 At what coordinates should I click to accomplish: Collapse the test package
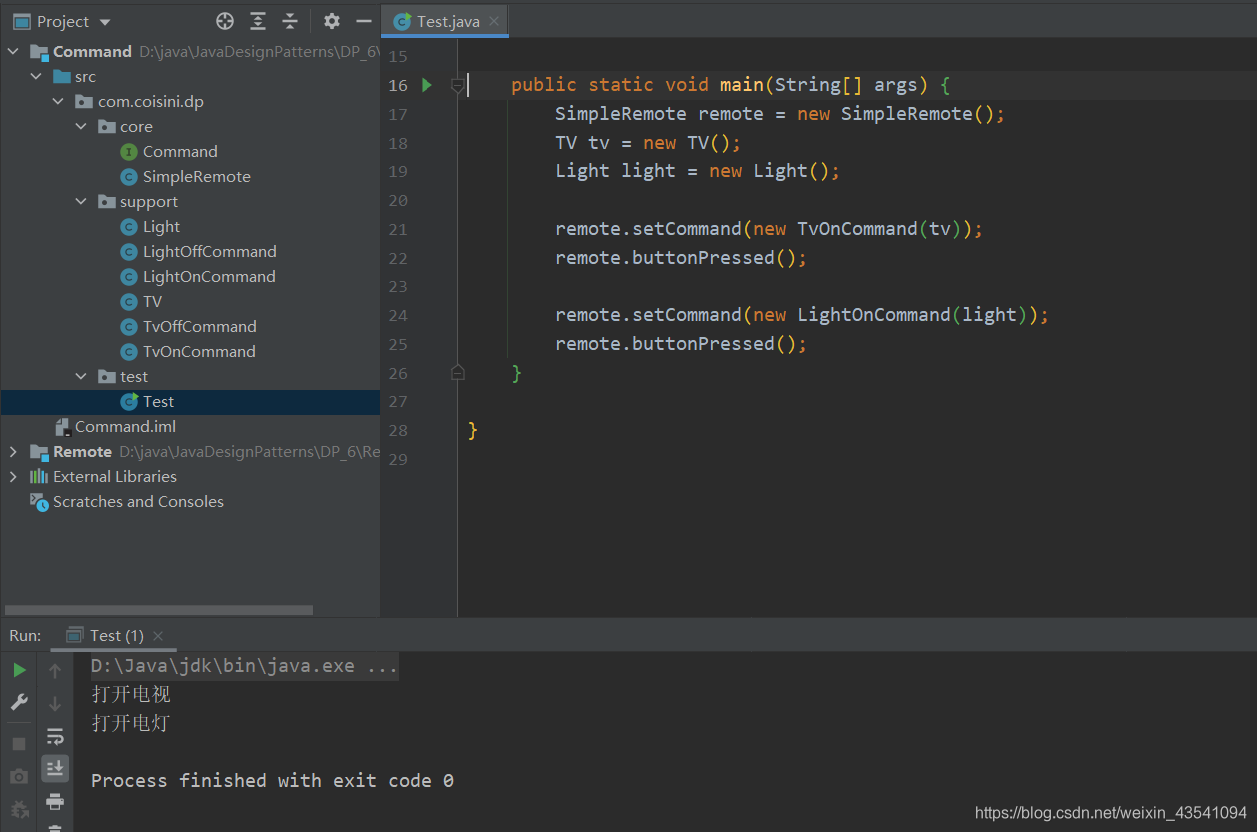pos(81,377)
